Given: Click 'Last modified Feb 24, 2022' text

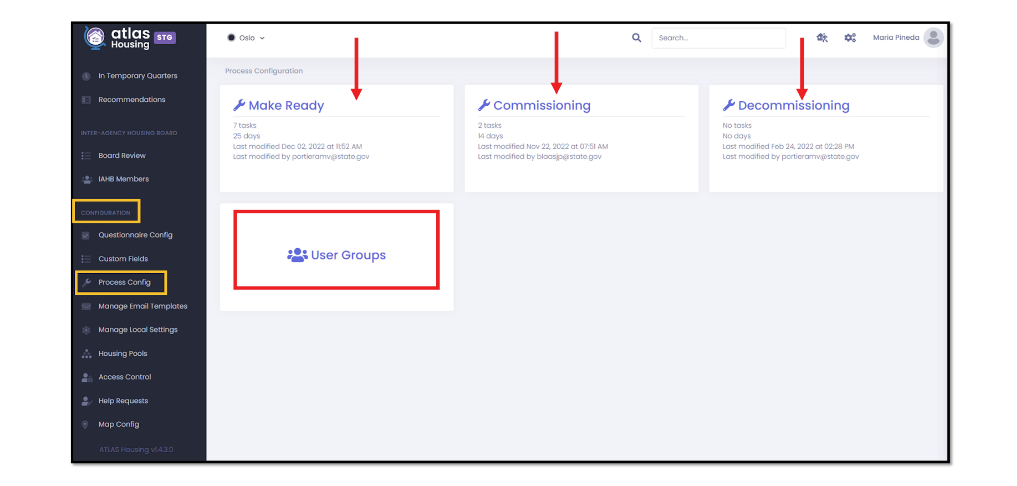Looking at the screenshot, I should 788,147.
